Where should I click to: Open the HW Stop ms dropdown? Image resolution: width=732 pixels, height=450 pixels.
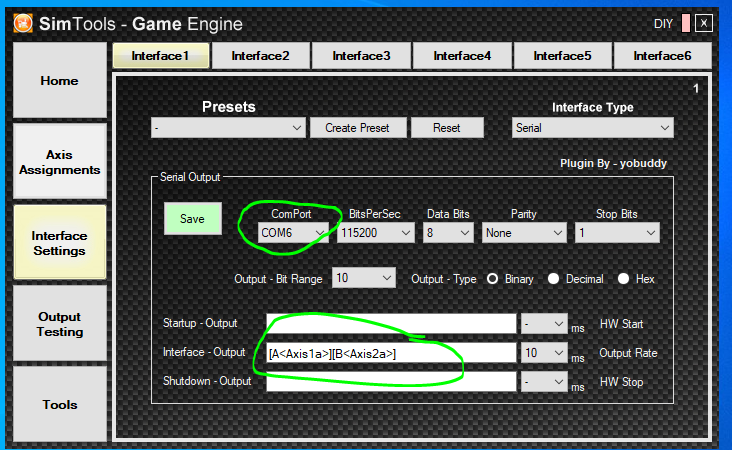pyautogui.click(x=544, y=382)
